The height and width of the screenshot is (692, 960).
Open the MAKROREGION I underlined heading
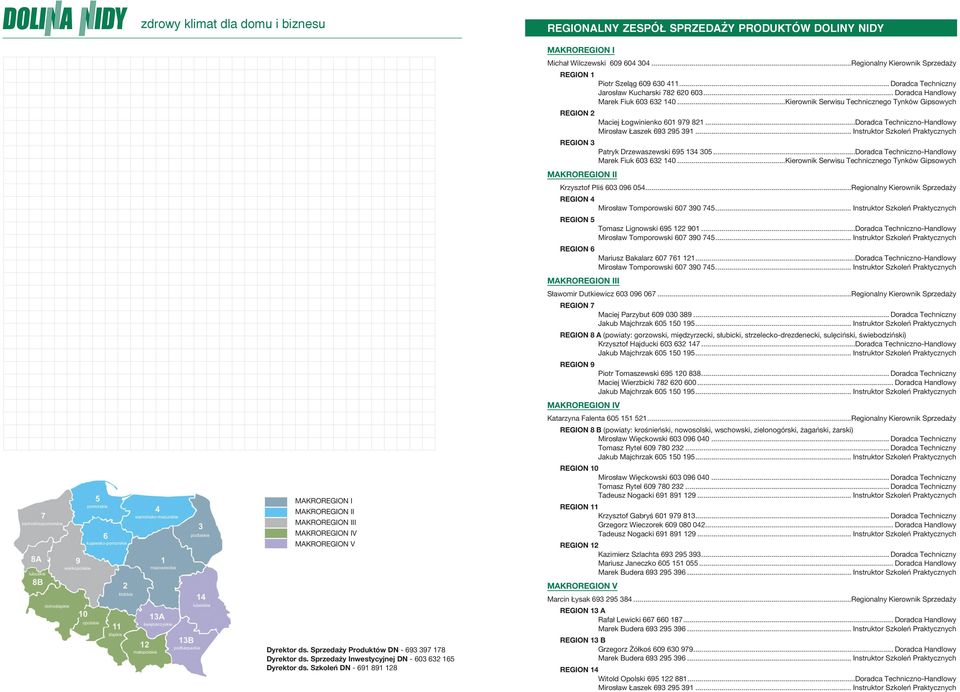580,50
